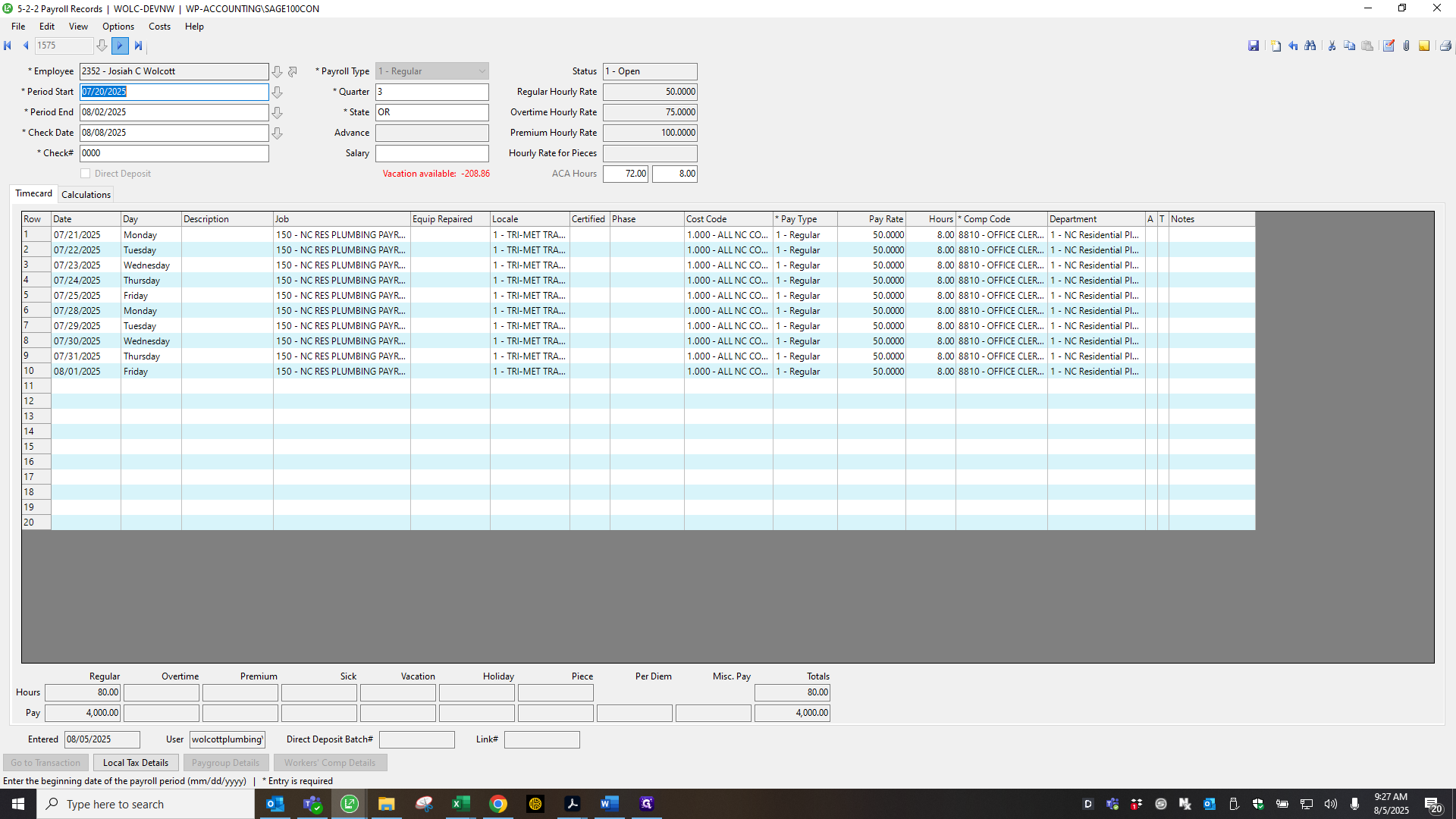1456x819 pixels.
Task: Click the Quarter input field
Action: click(x=432, y=92)
